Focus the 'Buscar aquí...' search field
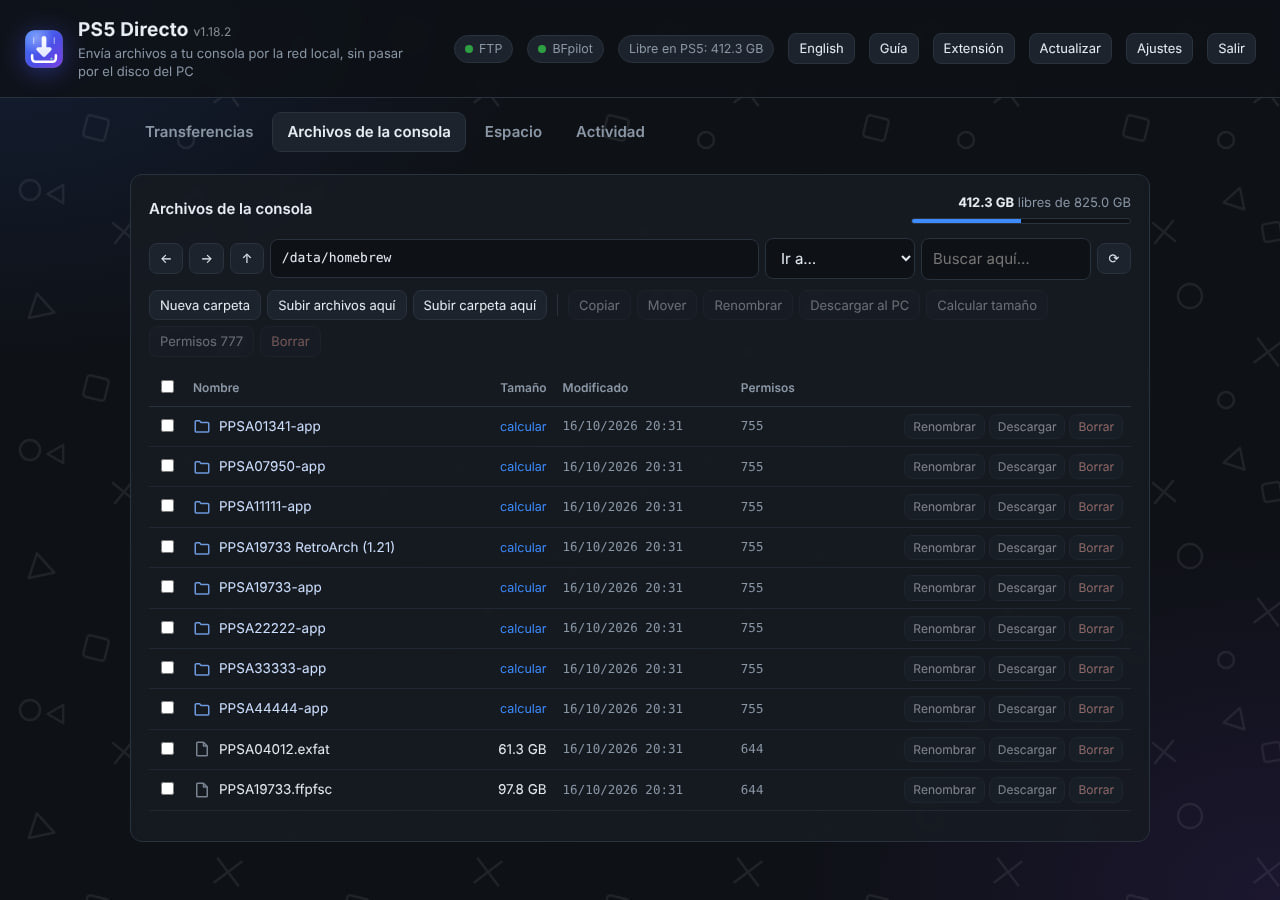 [1006, 258]
